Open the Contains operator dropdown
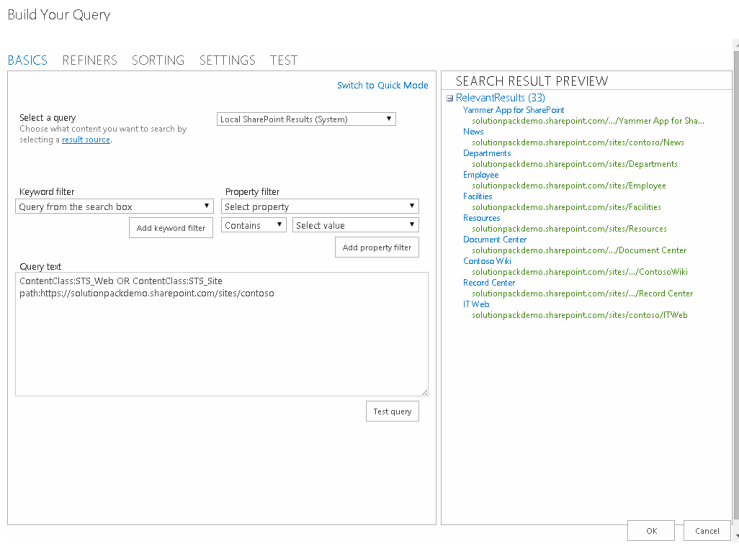739x546 pixels. pos(254,225)
